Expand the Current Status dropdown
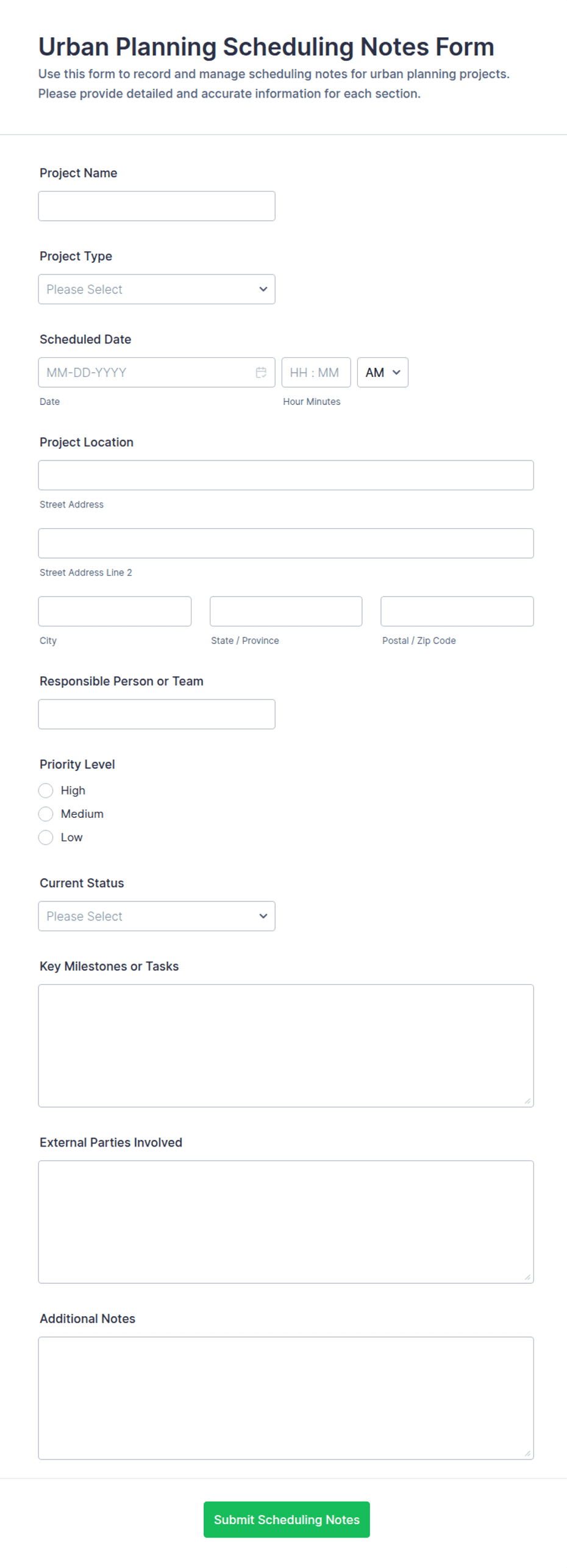567x1568 pixels. click(x=157, y=916)
